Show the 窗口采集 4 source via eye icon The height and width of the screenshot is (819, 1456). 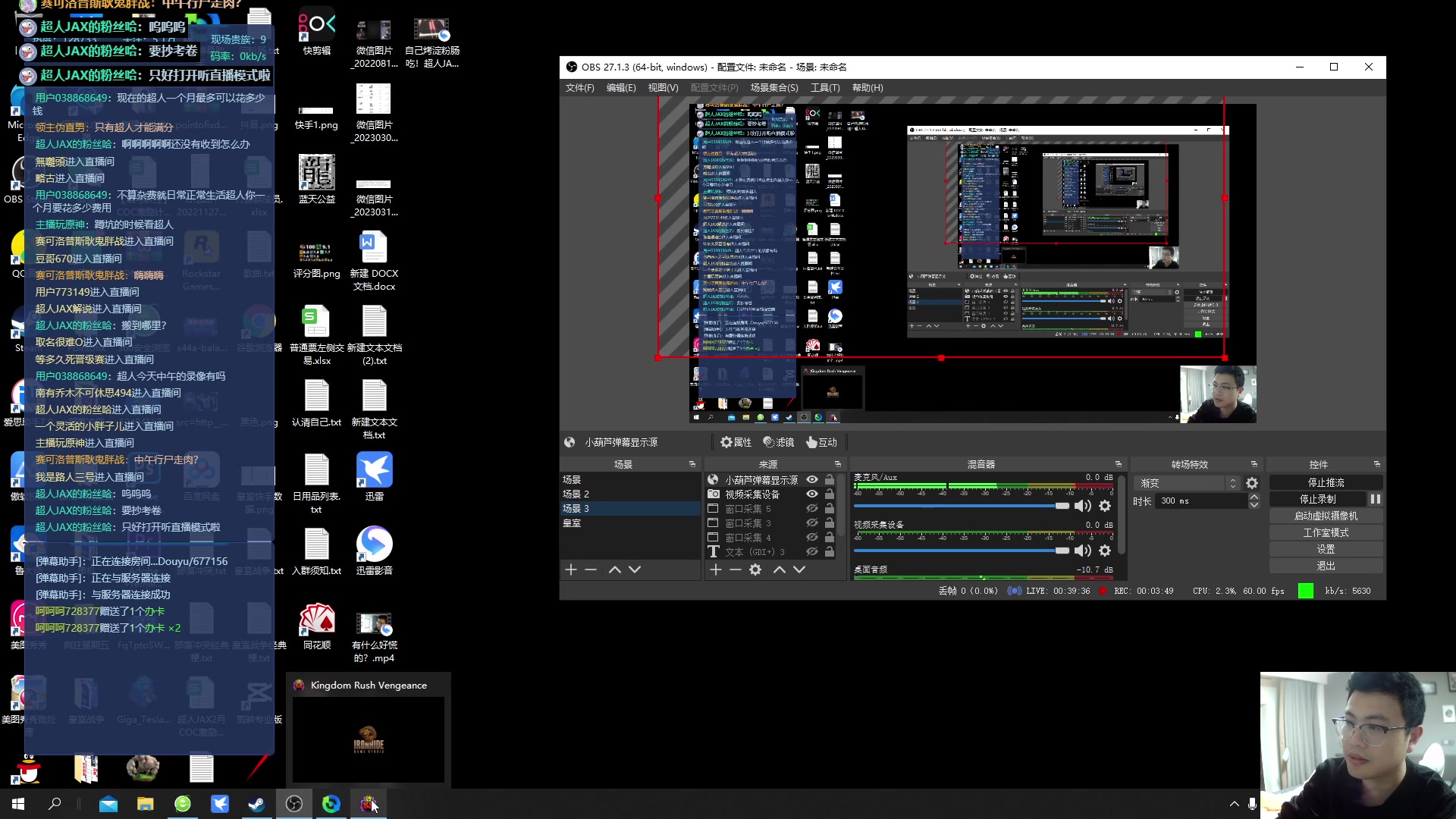pos(812,538)
